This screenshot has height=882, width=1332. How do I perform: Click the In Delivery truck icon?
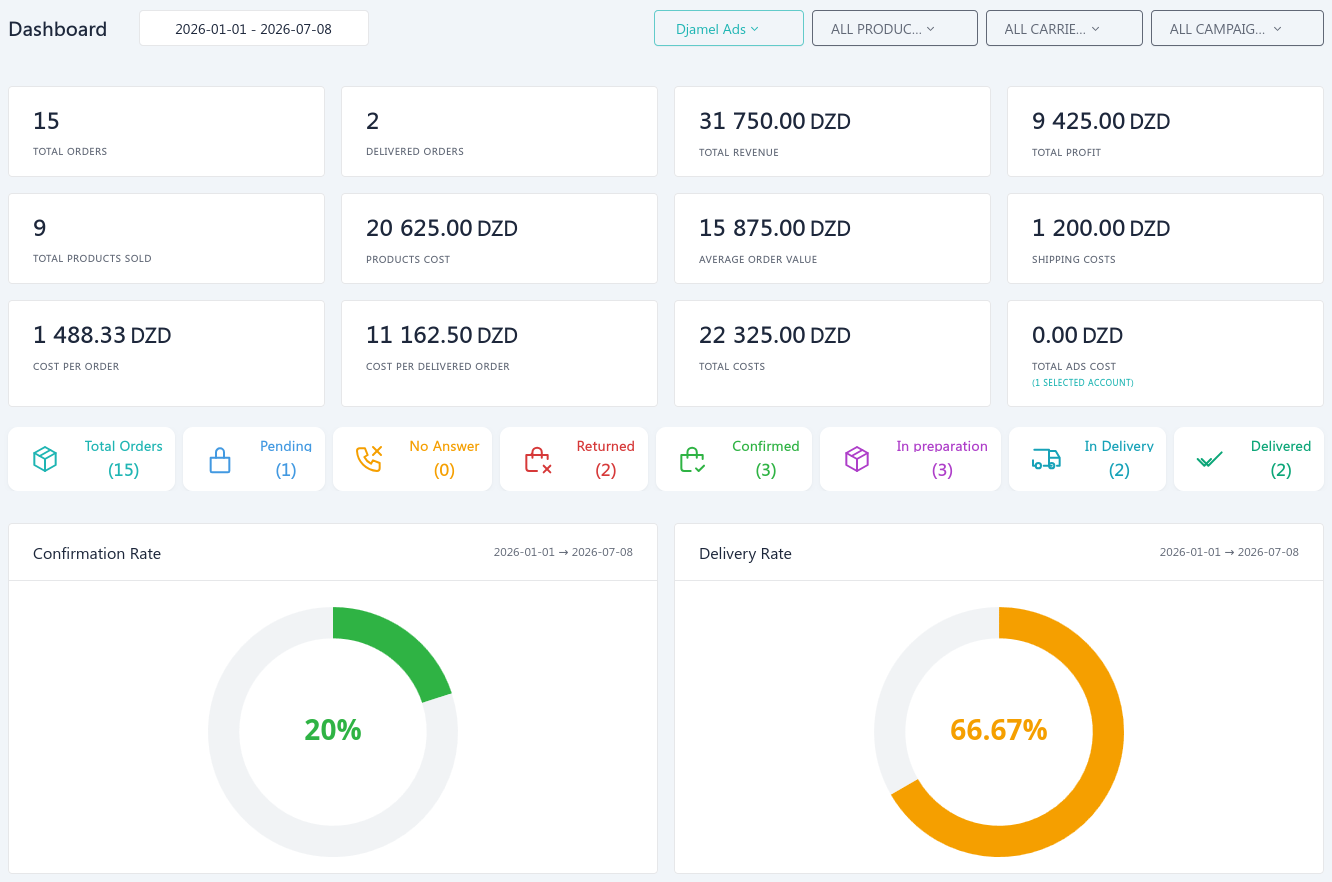coord(1046,459)
